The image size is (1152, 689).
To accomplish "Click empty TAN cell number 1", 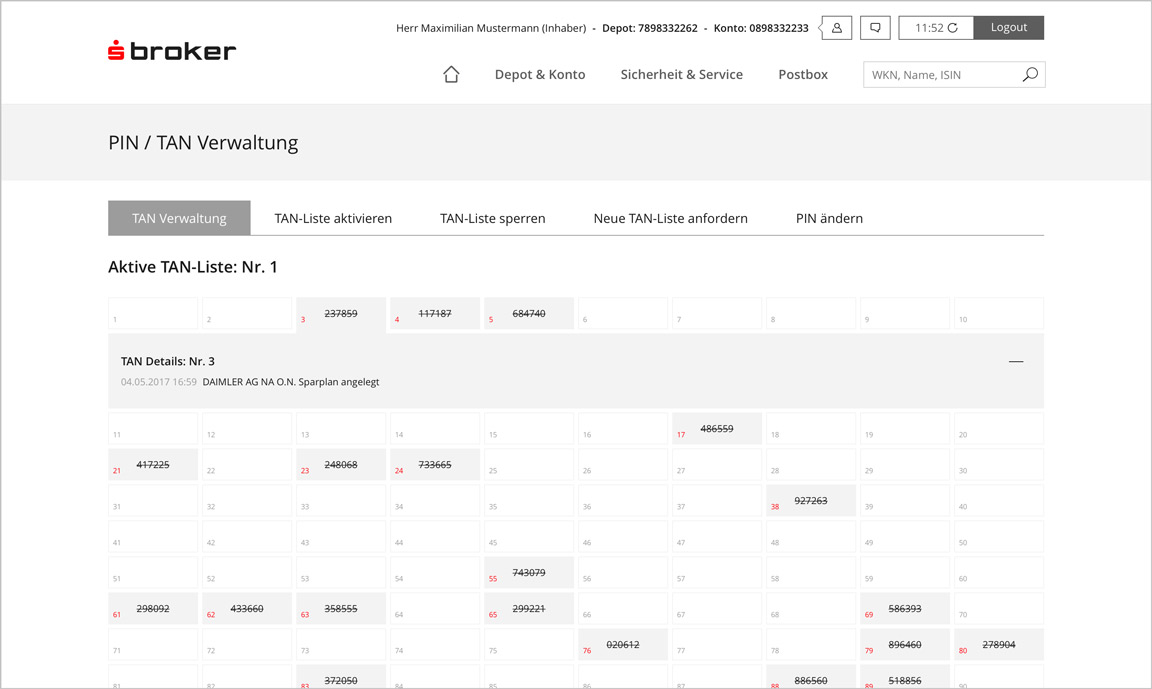I will [153, 314].
